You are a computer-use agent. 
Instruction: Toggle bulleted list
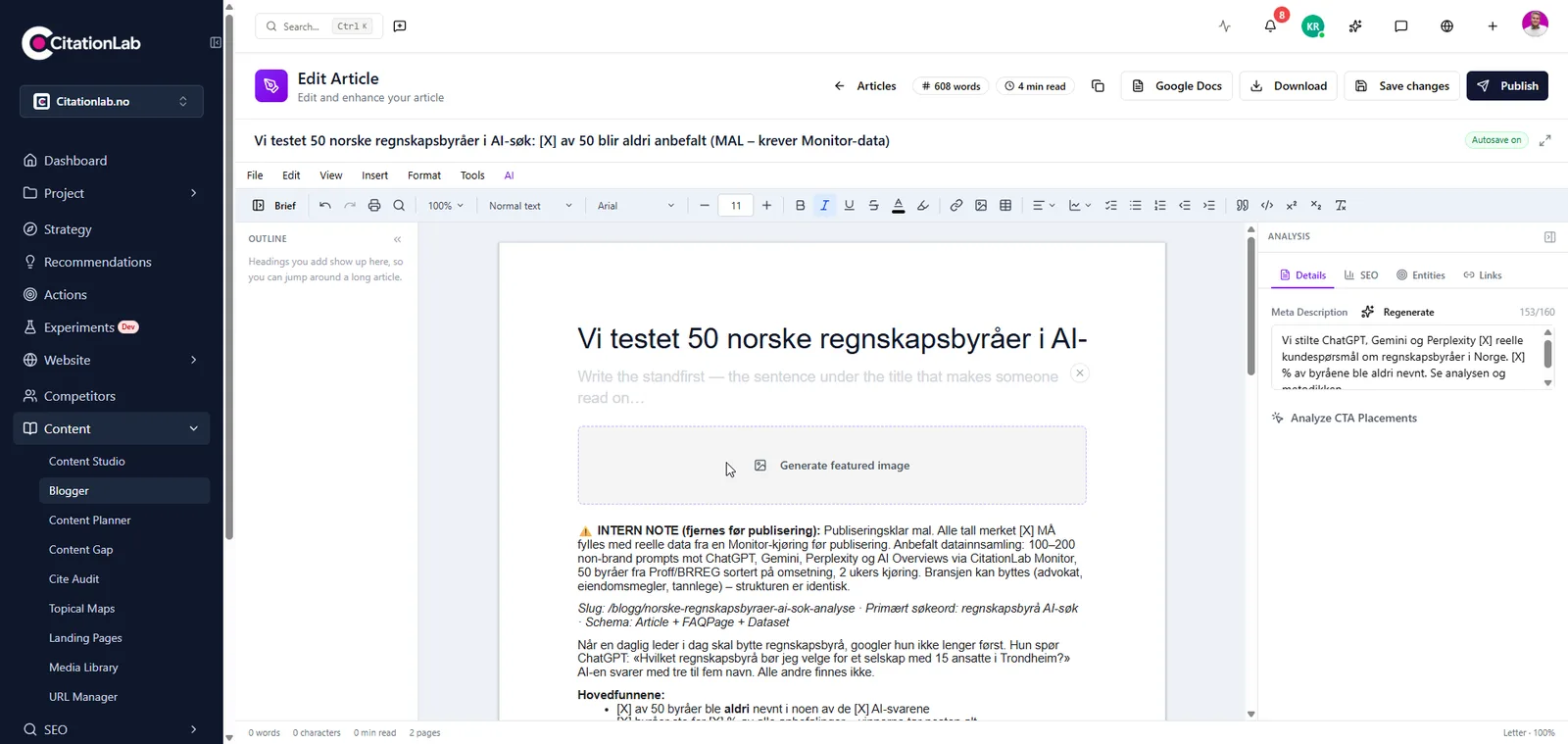tap(1136, 206)
